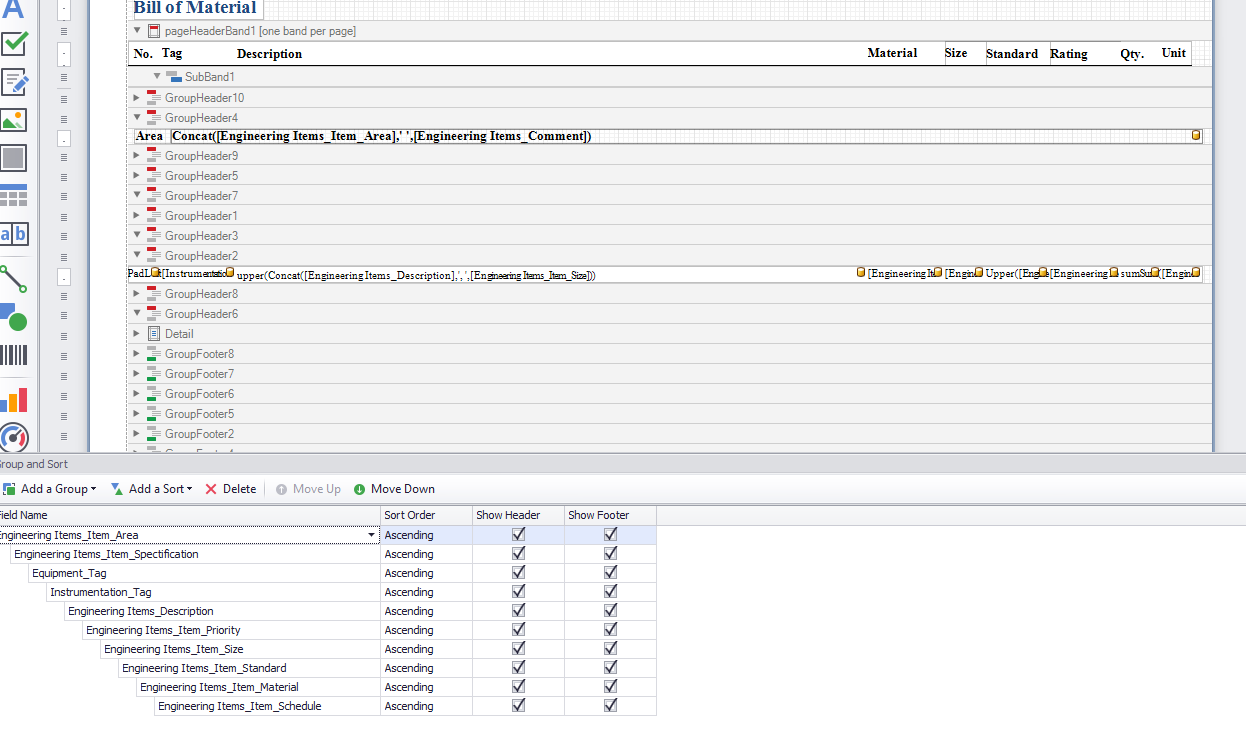Collapse the pageHeaderBand1 band
The width and height of the screenshot is (1246, 736).
click(x=137, y=31)
